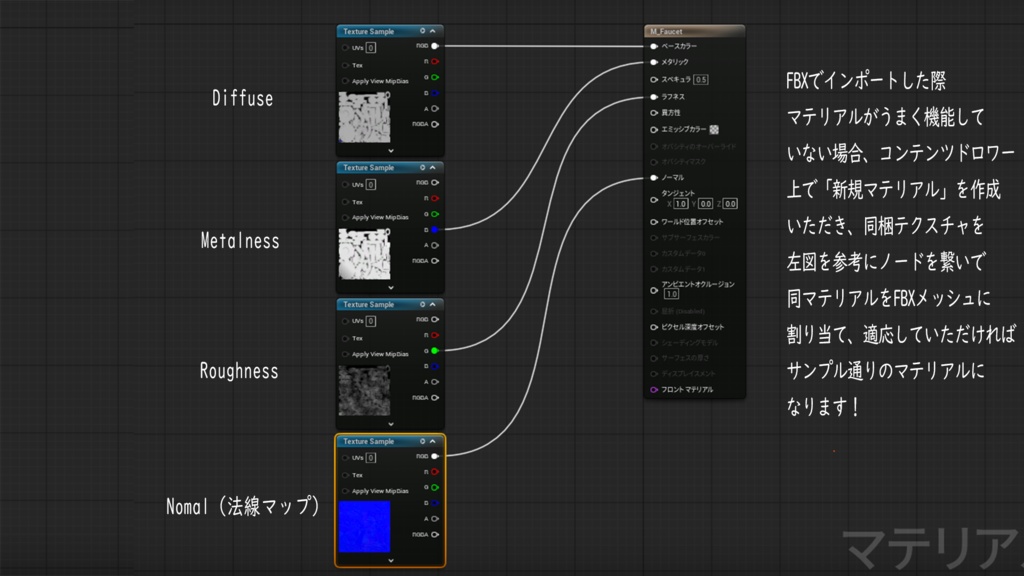Collapse the Diffuse node using its header chevron
The height and width of the screenshot is (576, 1024).
pyautogui.click(x=433, y=31)
